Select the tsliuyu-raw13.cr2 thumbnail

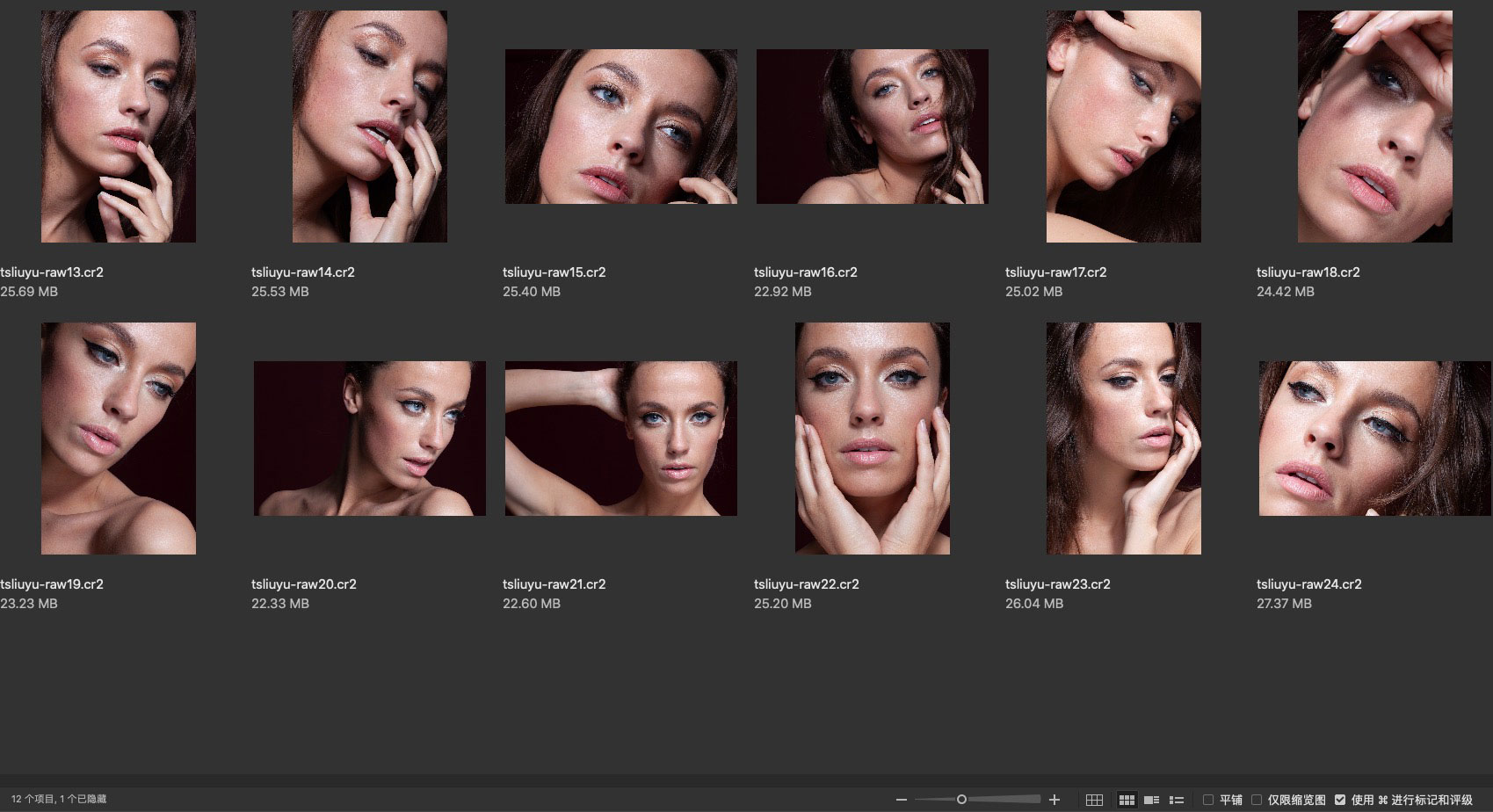[x=119, y=127]
